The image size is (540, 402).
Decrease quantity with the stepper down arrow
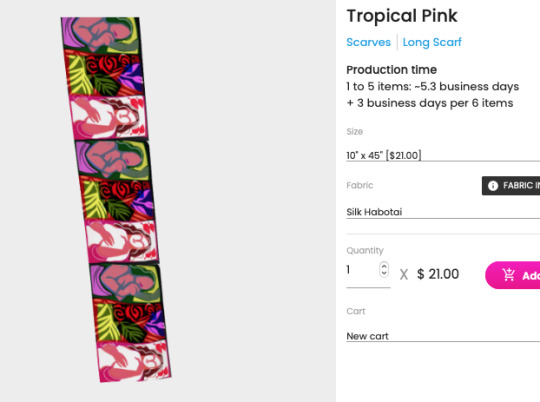[x=384, y=273]
